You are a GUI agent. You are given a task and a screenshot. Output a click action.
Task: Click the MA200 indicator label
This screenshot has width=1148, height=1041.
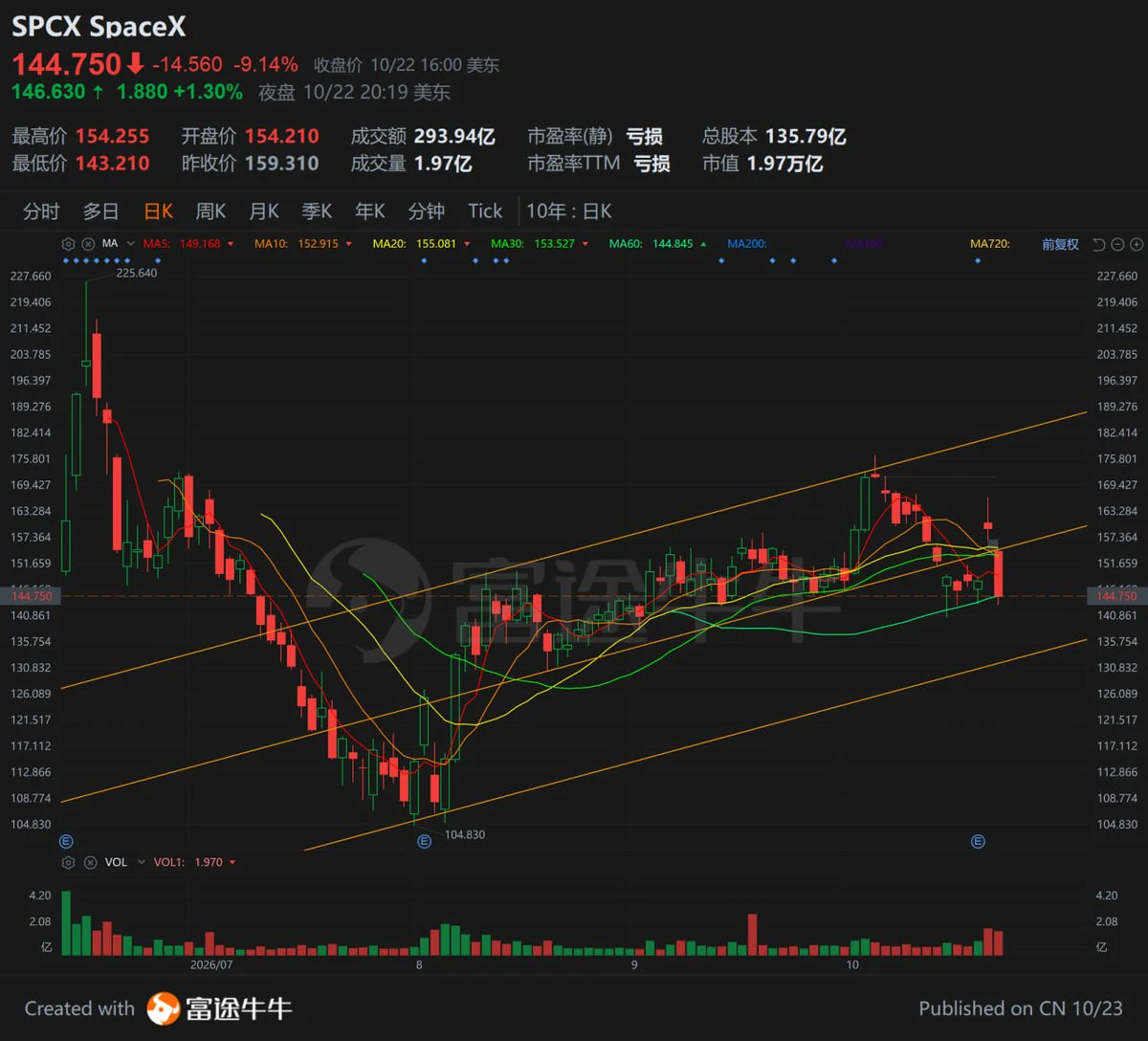[x=747, y=244]
